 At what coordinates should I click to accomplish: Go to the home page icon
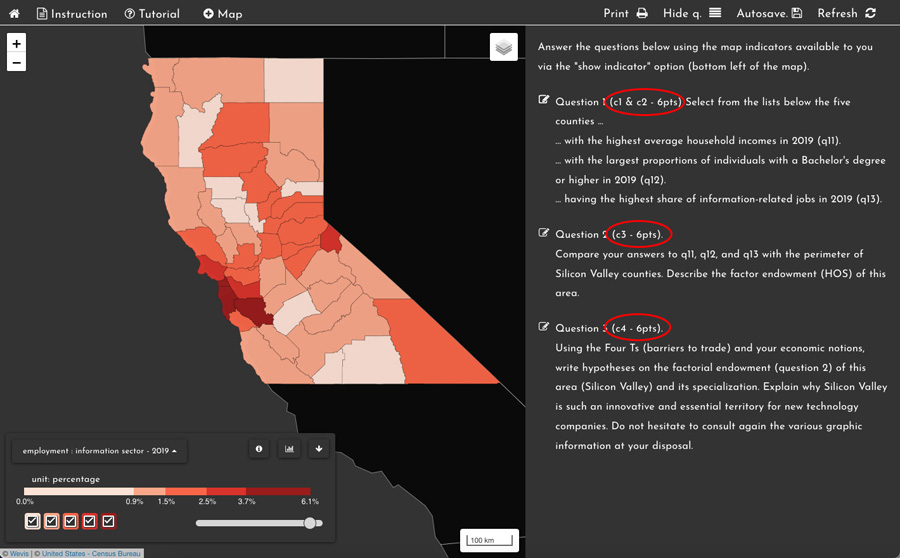point(14,13)
